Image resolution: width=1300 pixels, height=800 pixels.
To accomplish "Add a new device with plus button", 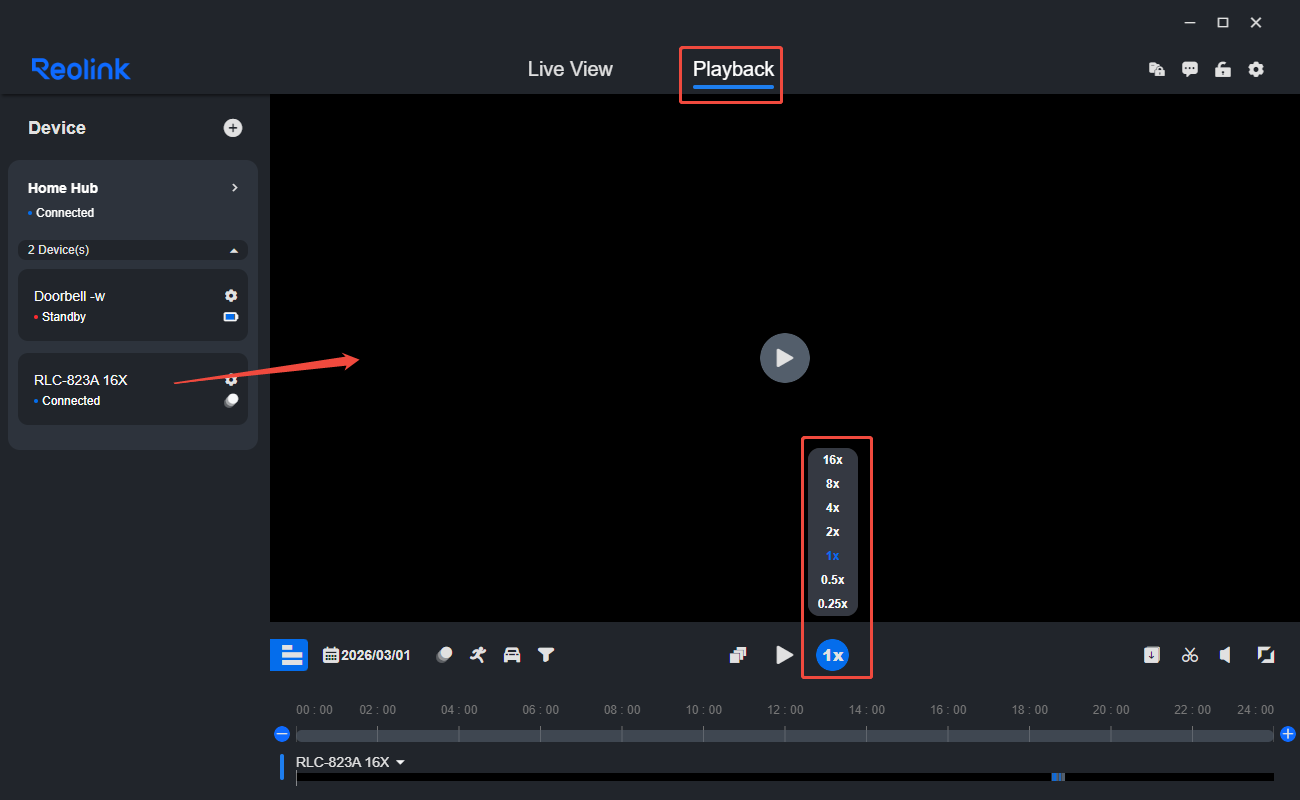I will pos(232,128).
